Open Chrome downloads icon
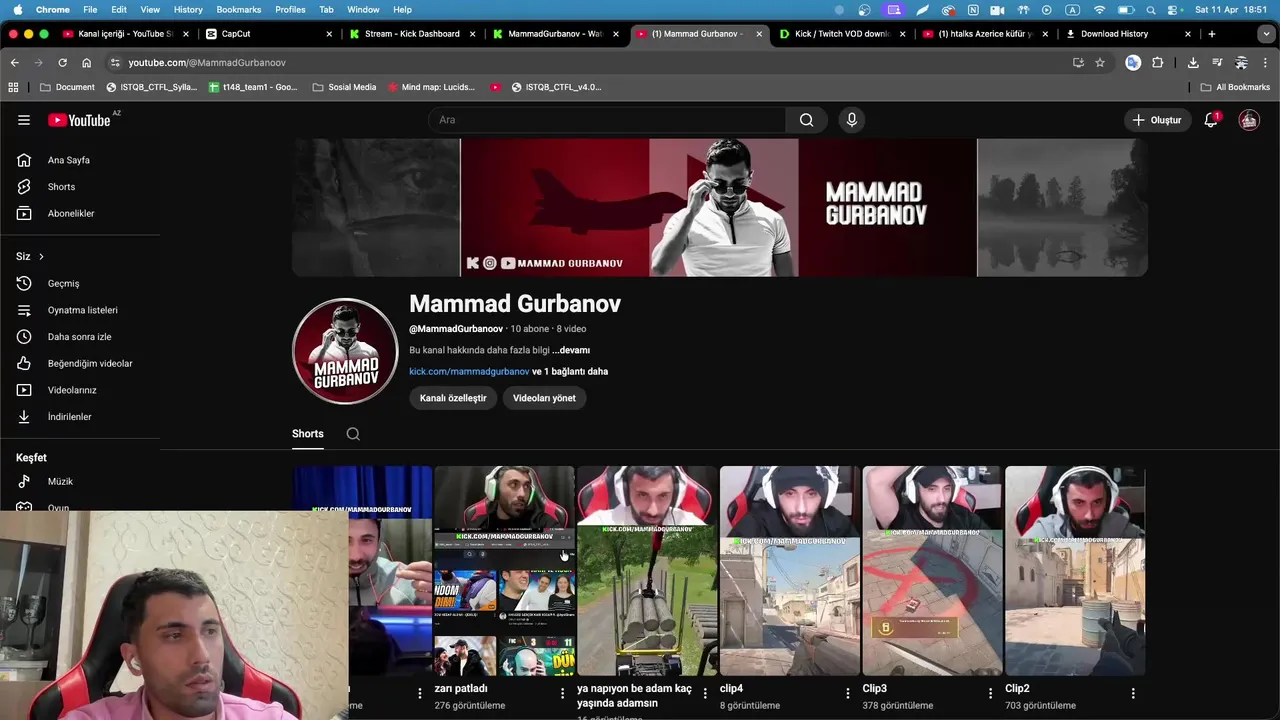The width and height of the screenshot is (1280, 720). [x=1193, y=62]
